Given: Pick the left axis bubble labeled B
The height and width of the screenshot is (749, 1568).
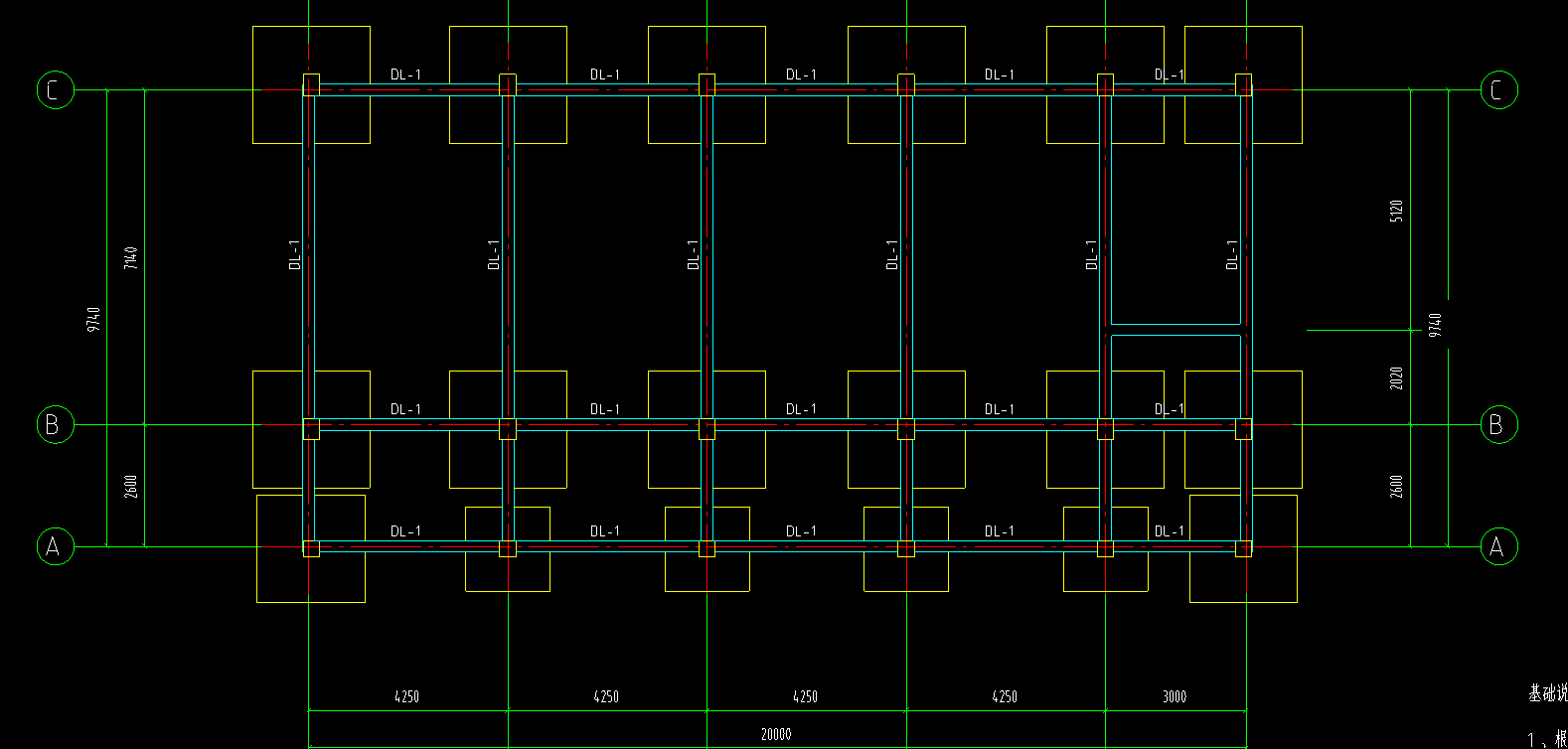Looking at the screenshot, I should click(x=55, y=425).
